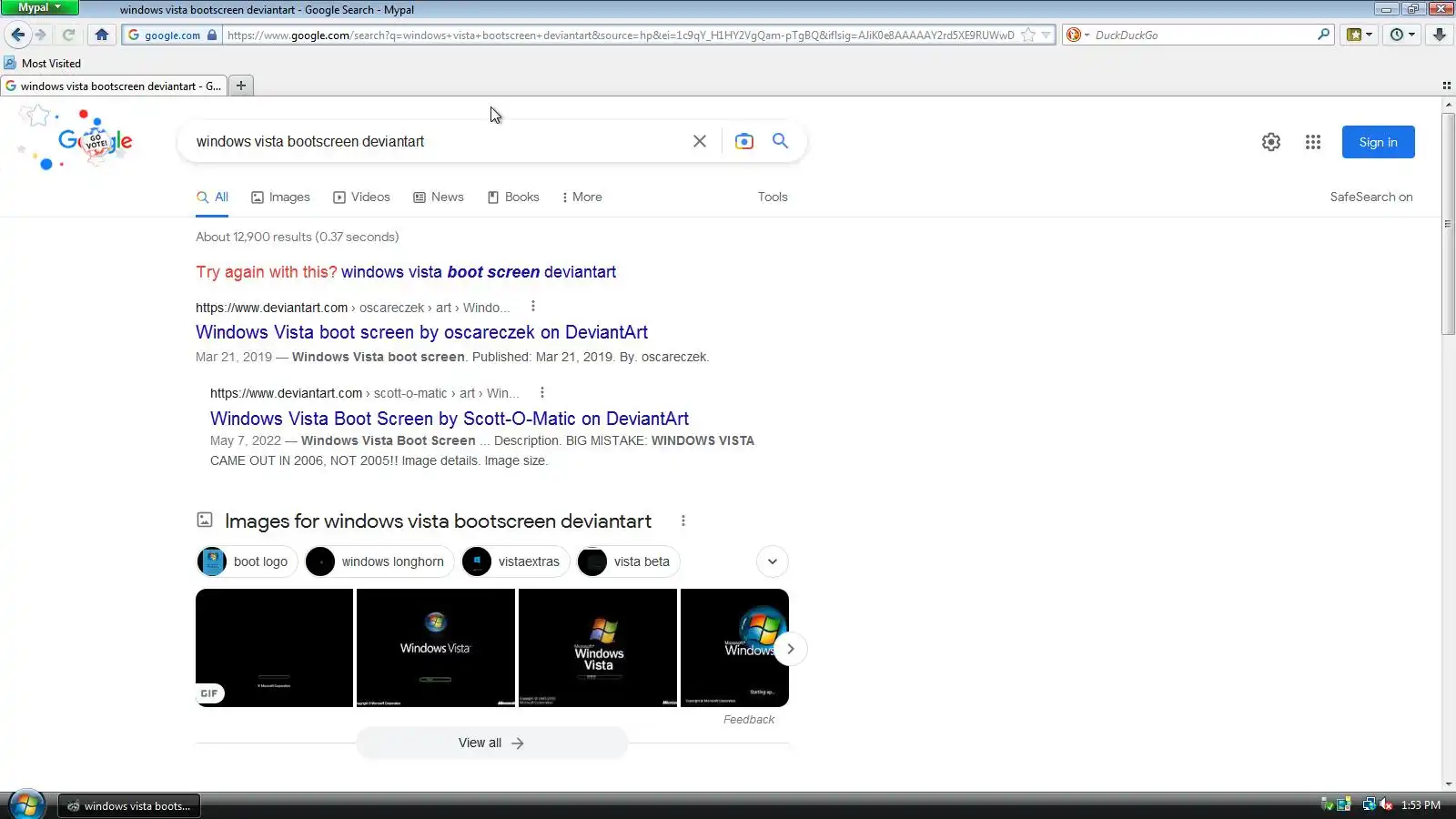Viewport: 1456px width, 819px height.
Task: Open the GIF boot screen thumbnail
Action: [274, 648]
